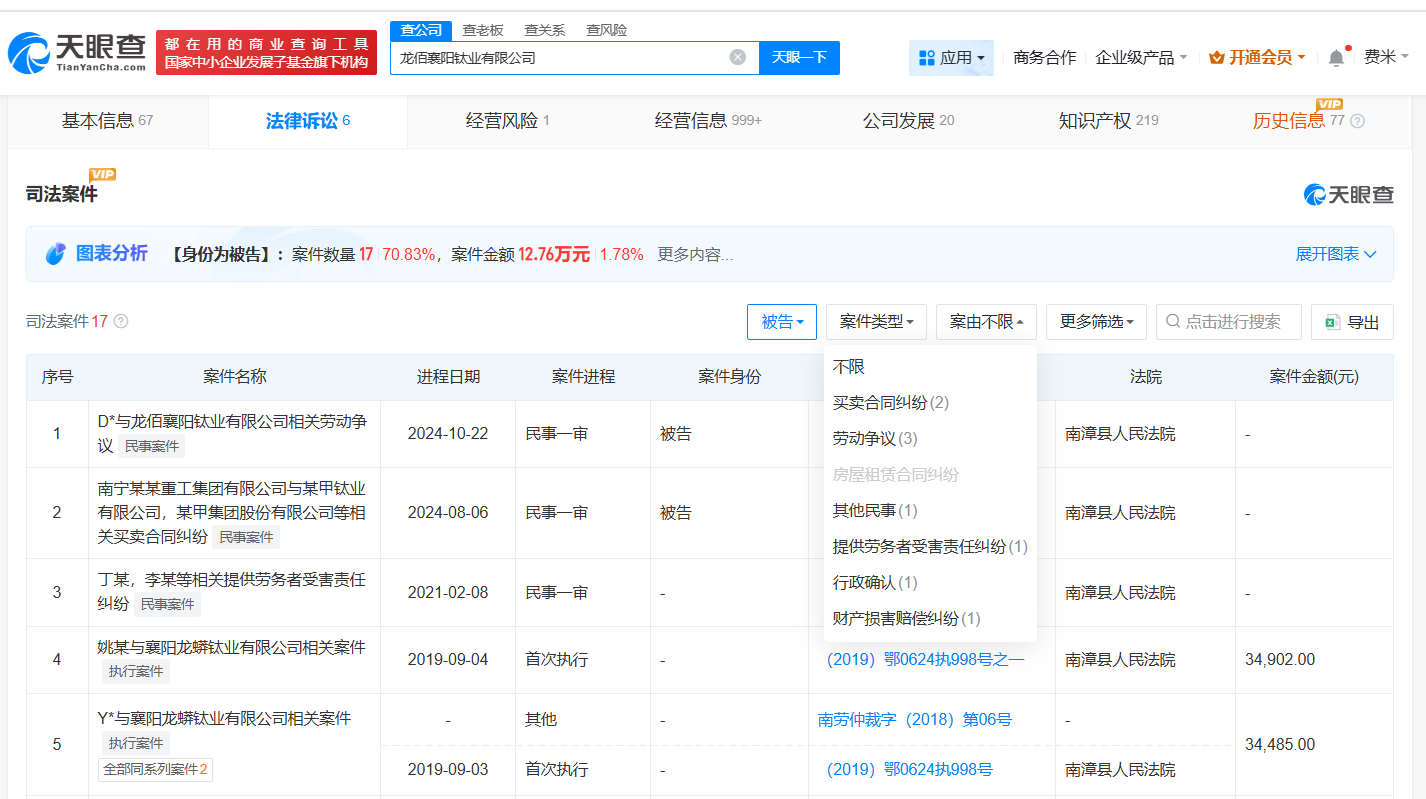The height and width of the screenshot is (799, 1426).
Task: Click the Excel icon on the 导出 button
Action: pos(1333,321)
